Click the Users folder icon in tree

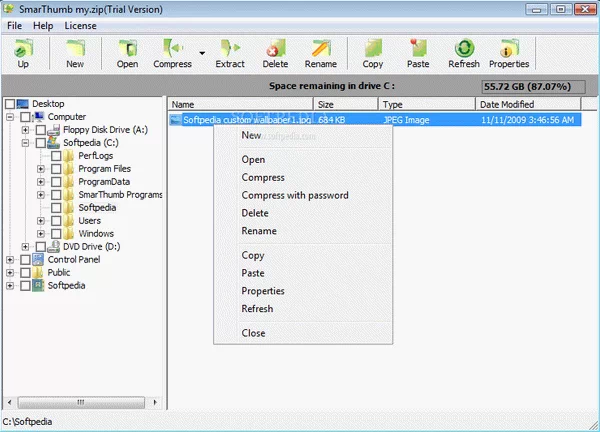click(x=68, y=220)
